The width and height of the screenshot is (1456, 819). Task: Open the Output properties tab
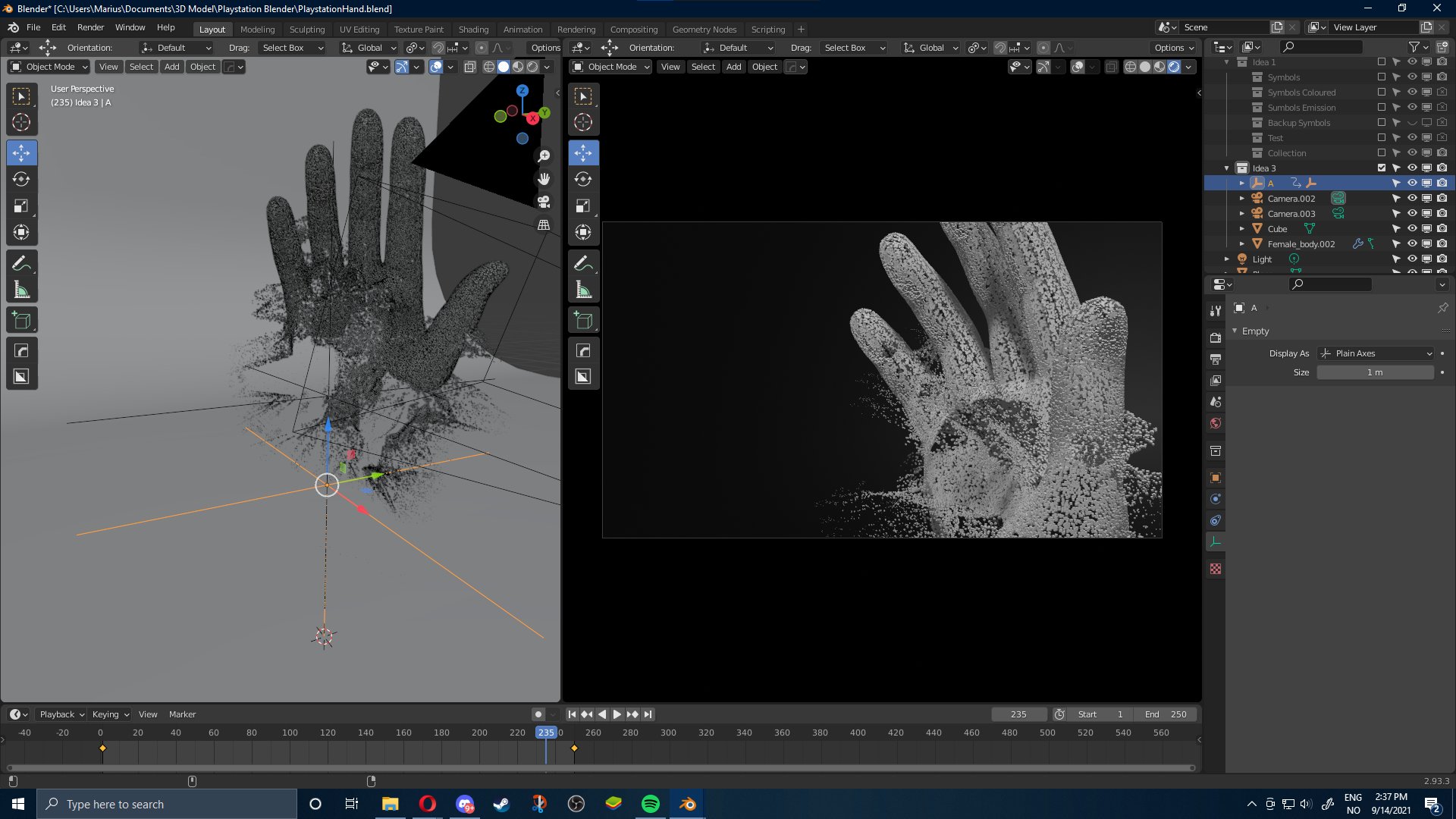pyautogui.click(x=1216, y=359)
